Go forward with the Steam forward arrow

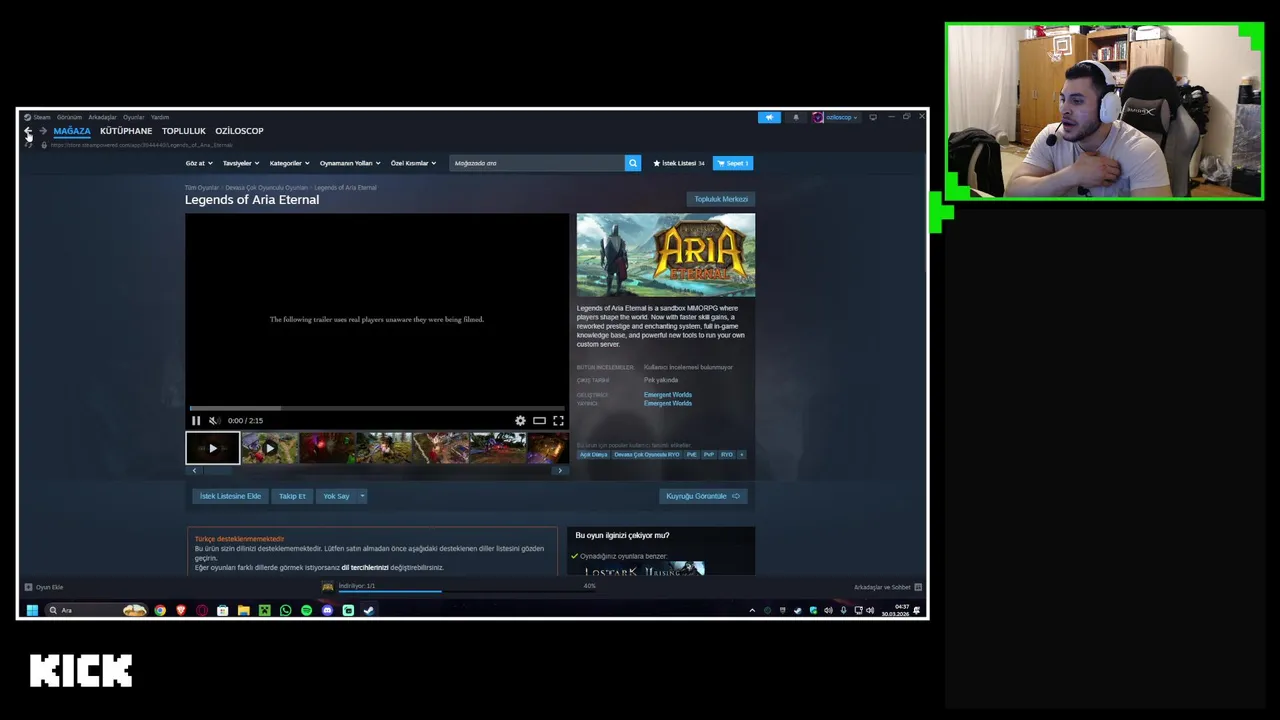click(42, 131)
